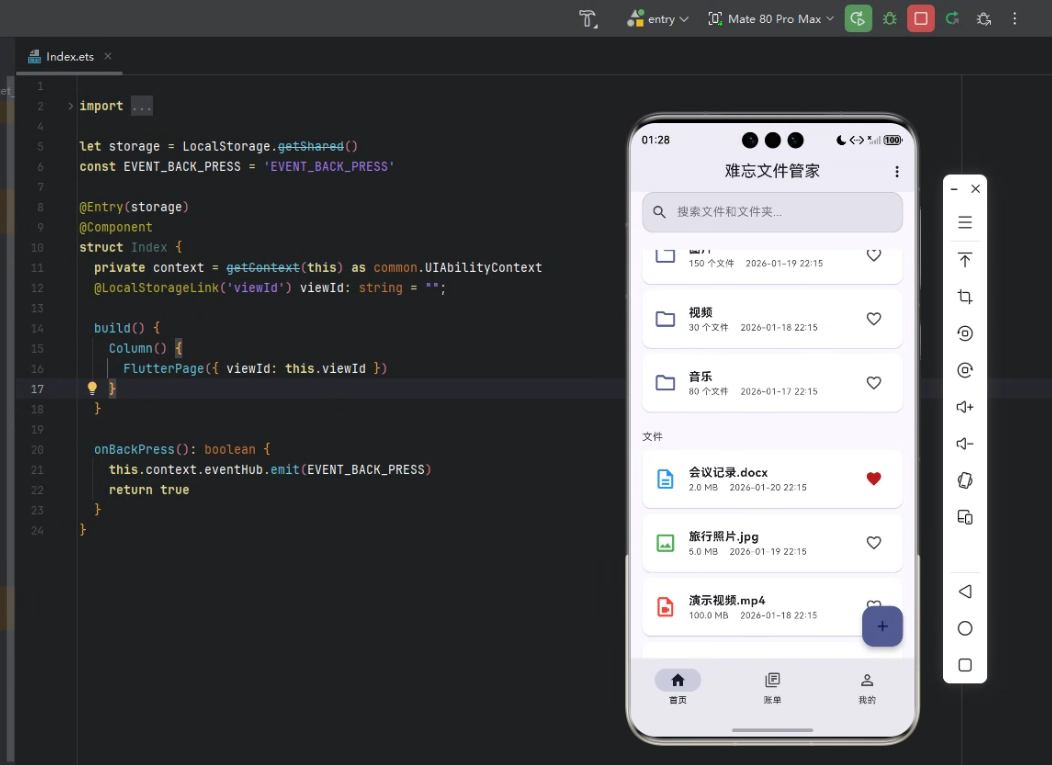The width and height of the screenshot is (1052, 765).
Task: Increase emulator volume
Action: (965, 407)
